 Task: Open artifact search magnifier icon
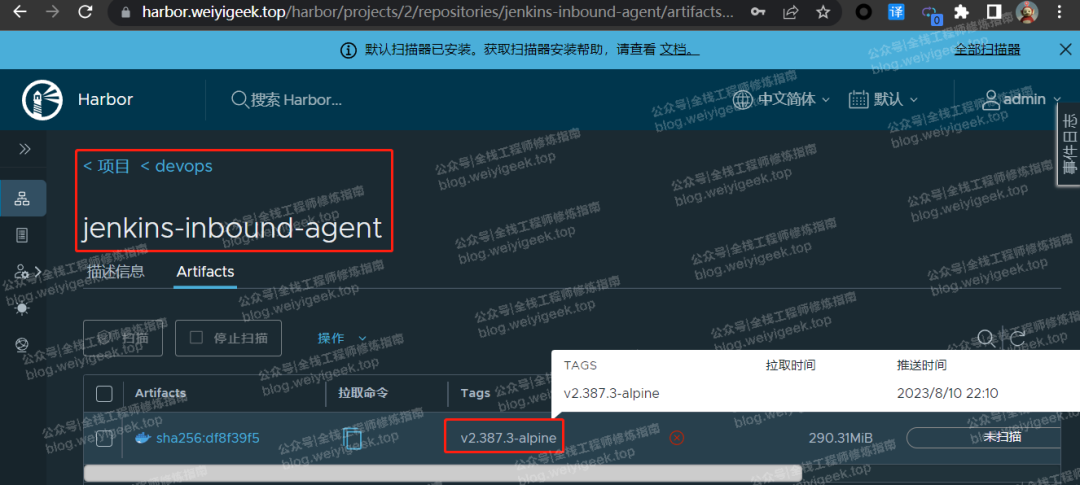(x=986, y=338)
